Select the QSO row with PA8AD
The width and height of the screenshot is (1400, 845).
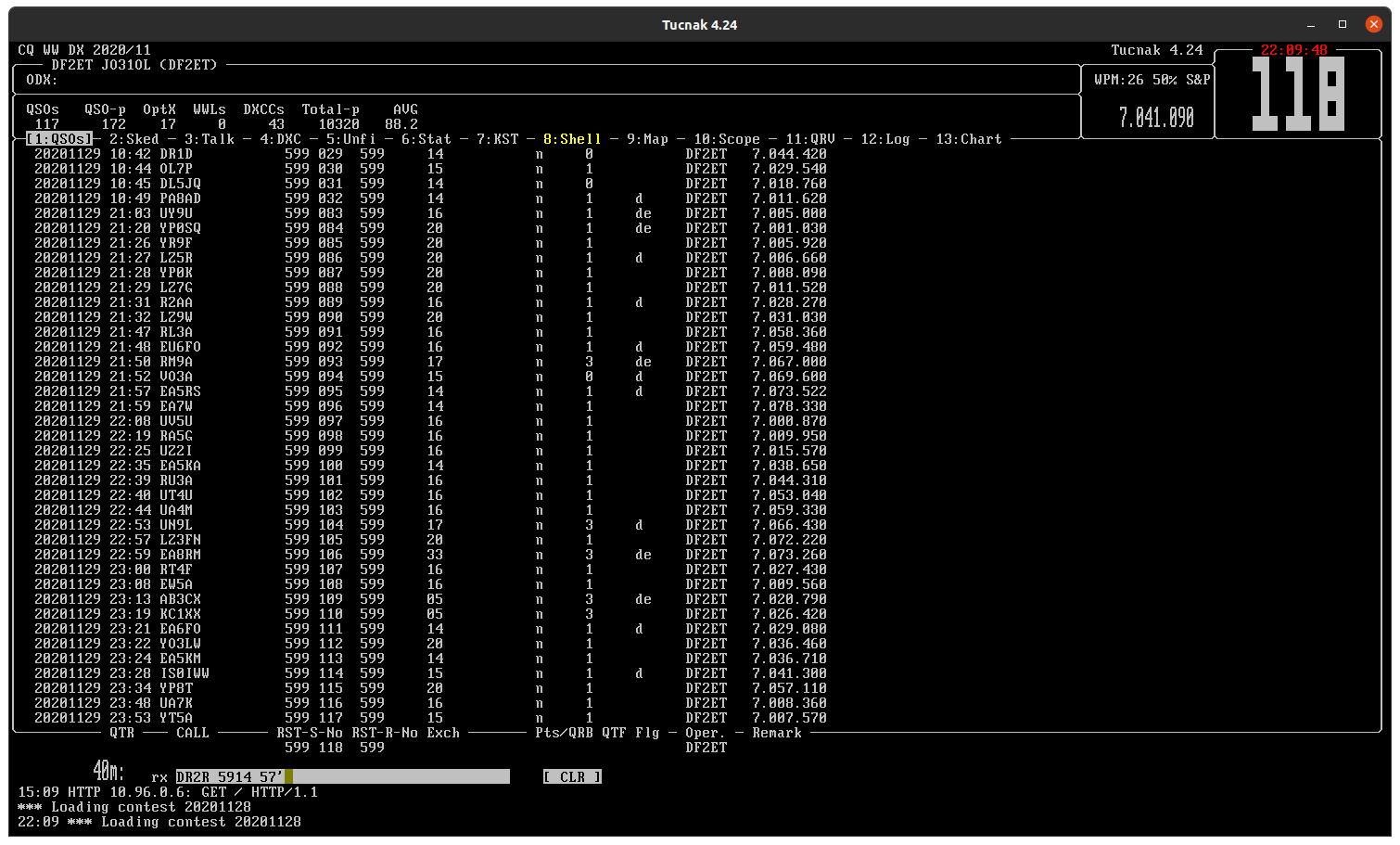[x=430, y=198]
